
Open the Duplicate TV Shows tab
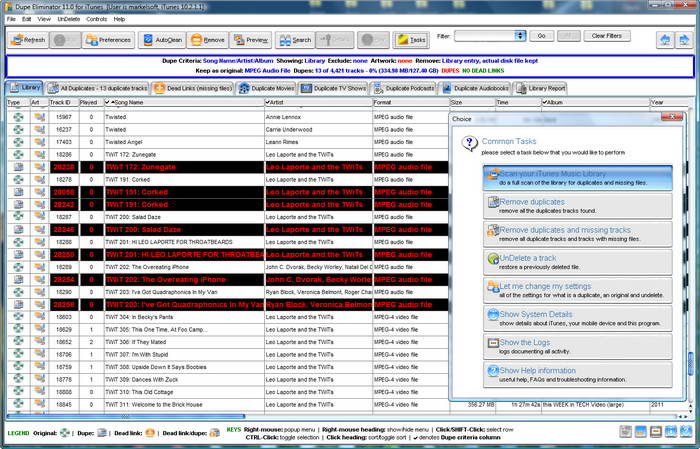coord(333,88)
